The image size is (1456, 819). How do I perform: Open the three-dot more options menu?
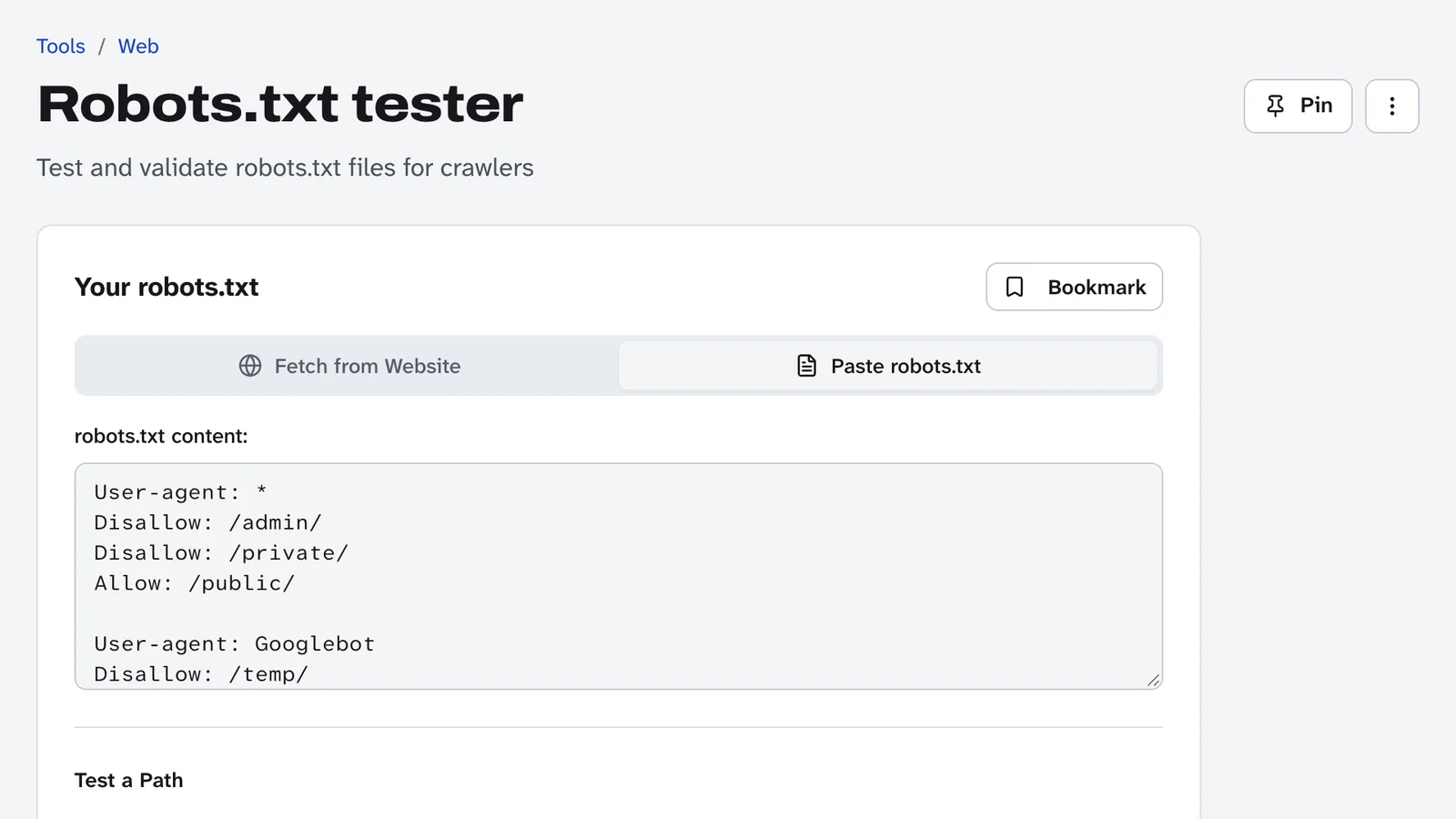click(1392, 106)
